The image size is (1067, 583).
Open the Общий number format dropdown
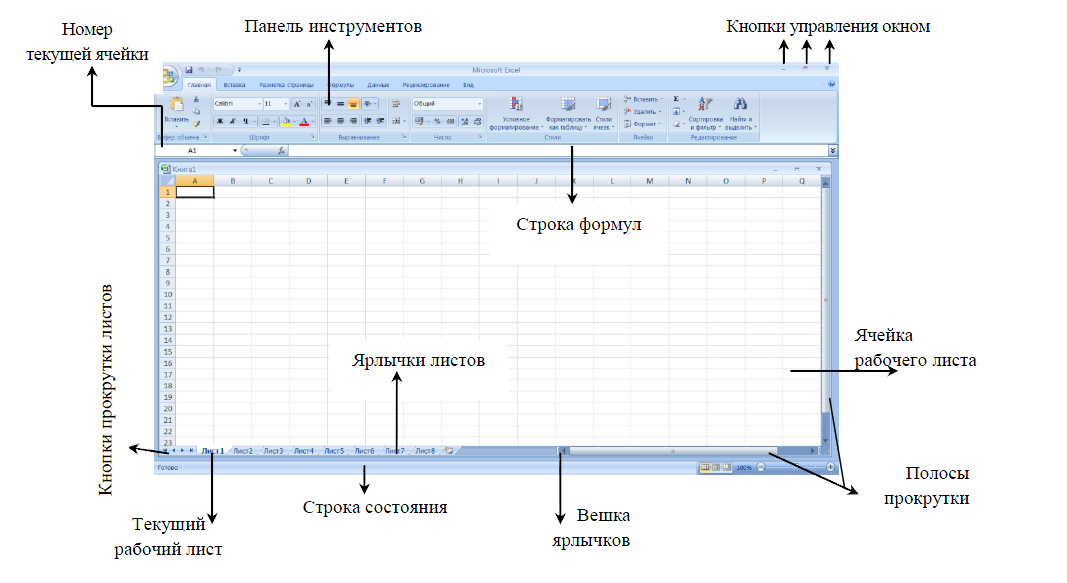point(480,104)
